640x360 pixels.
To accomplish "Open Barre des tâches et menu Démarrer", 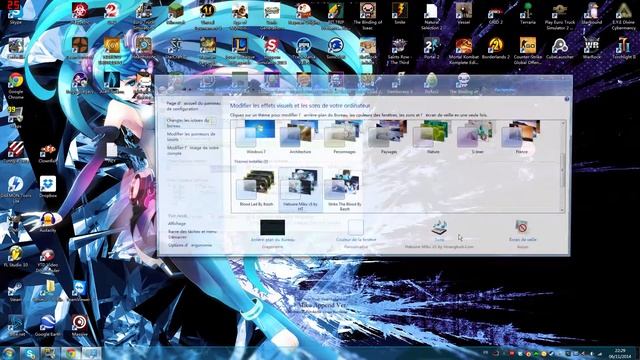I will pyautogui.click(x=192, y=234).
